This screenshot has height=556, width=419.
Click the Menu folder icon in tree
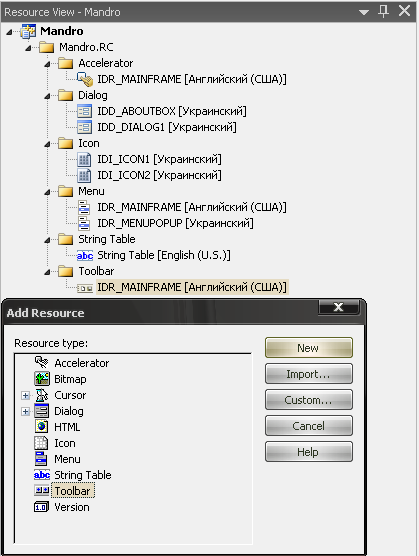pos(66,191)
